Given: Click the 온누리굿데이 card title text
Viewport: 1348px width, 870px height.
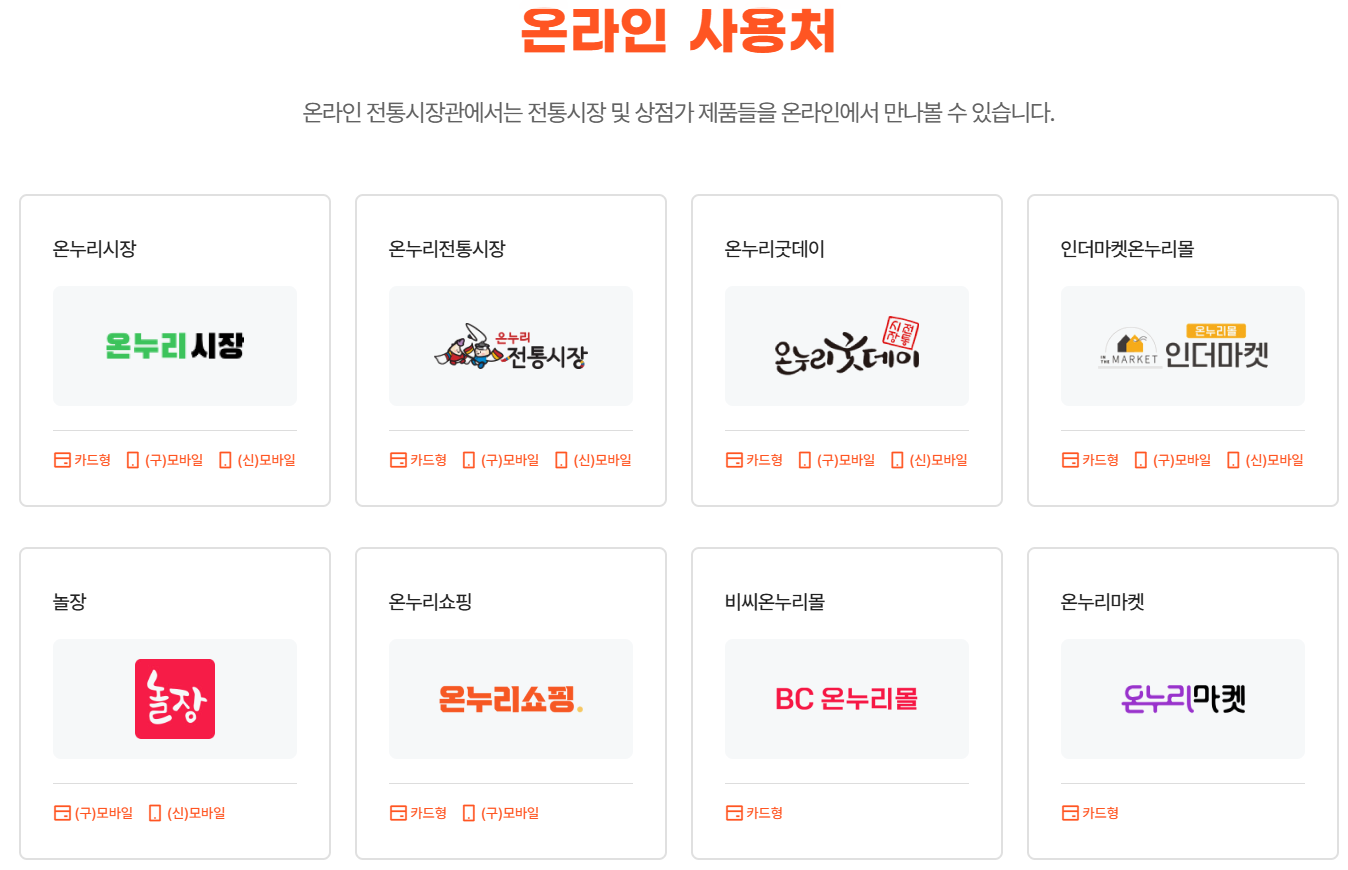Looking at the screenshot, I should [x=775, y=249].
